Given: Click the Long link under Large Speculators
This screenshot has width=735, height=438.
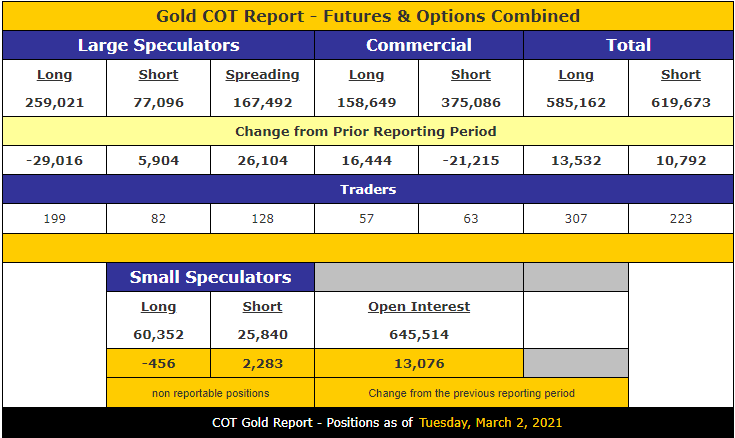Looking at the screenshot, I should point(54,75).
